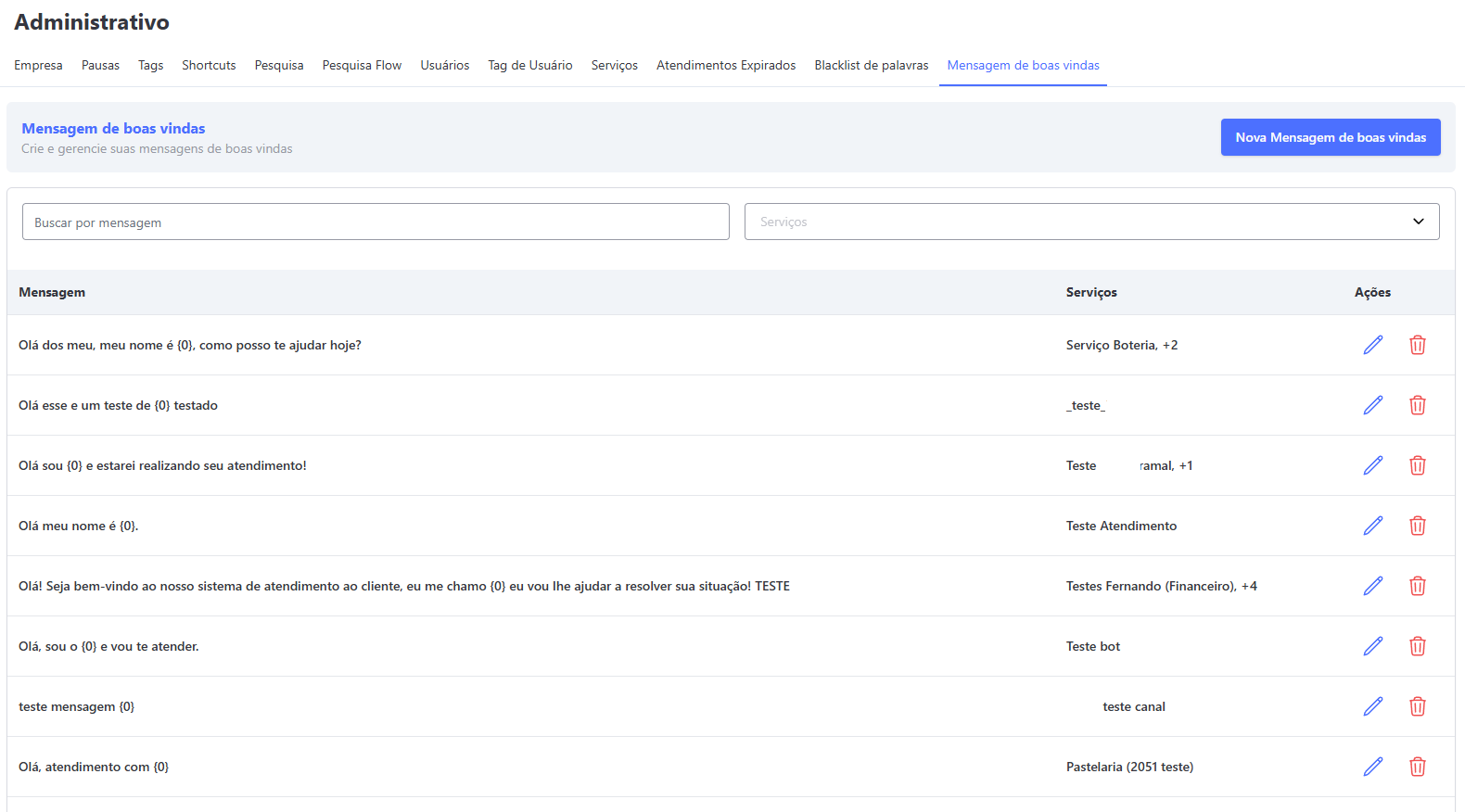Click the Ações column header
Viewport: 1465px width, 812px height.
(1372, 292)
